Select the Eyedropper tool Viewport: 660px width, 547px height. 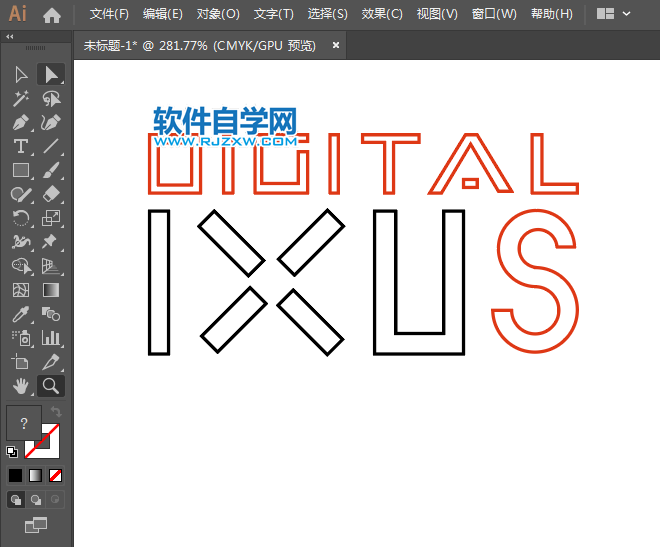coord(21,314)
